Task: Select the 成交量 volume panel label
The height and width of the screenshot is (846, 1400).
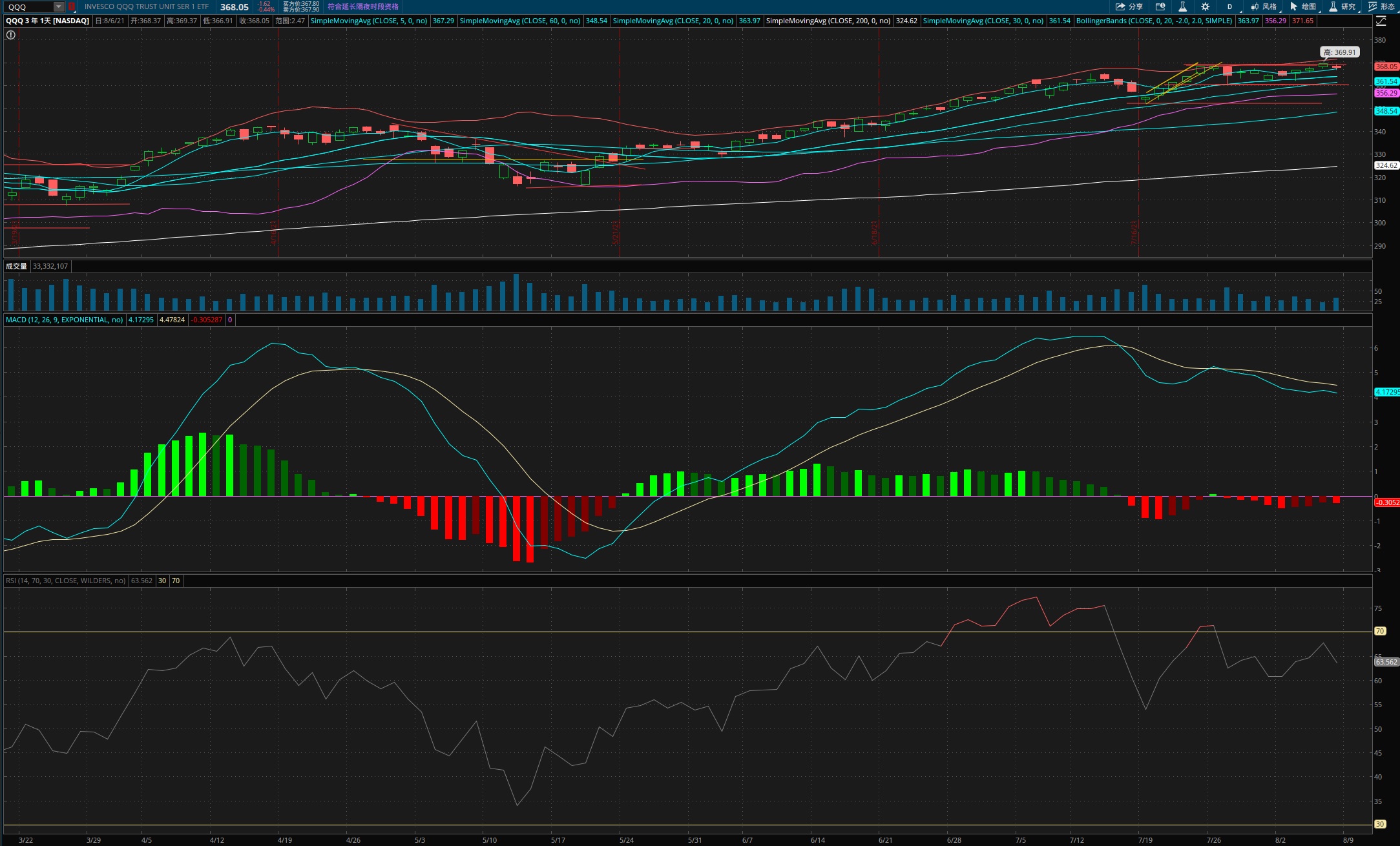Action: pos(16,266)
